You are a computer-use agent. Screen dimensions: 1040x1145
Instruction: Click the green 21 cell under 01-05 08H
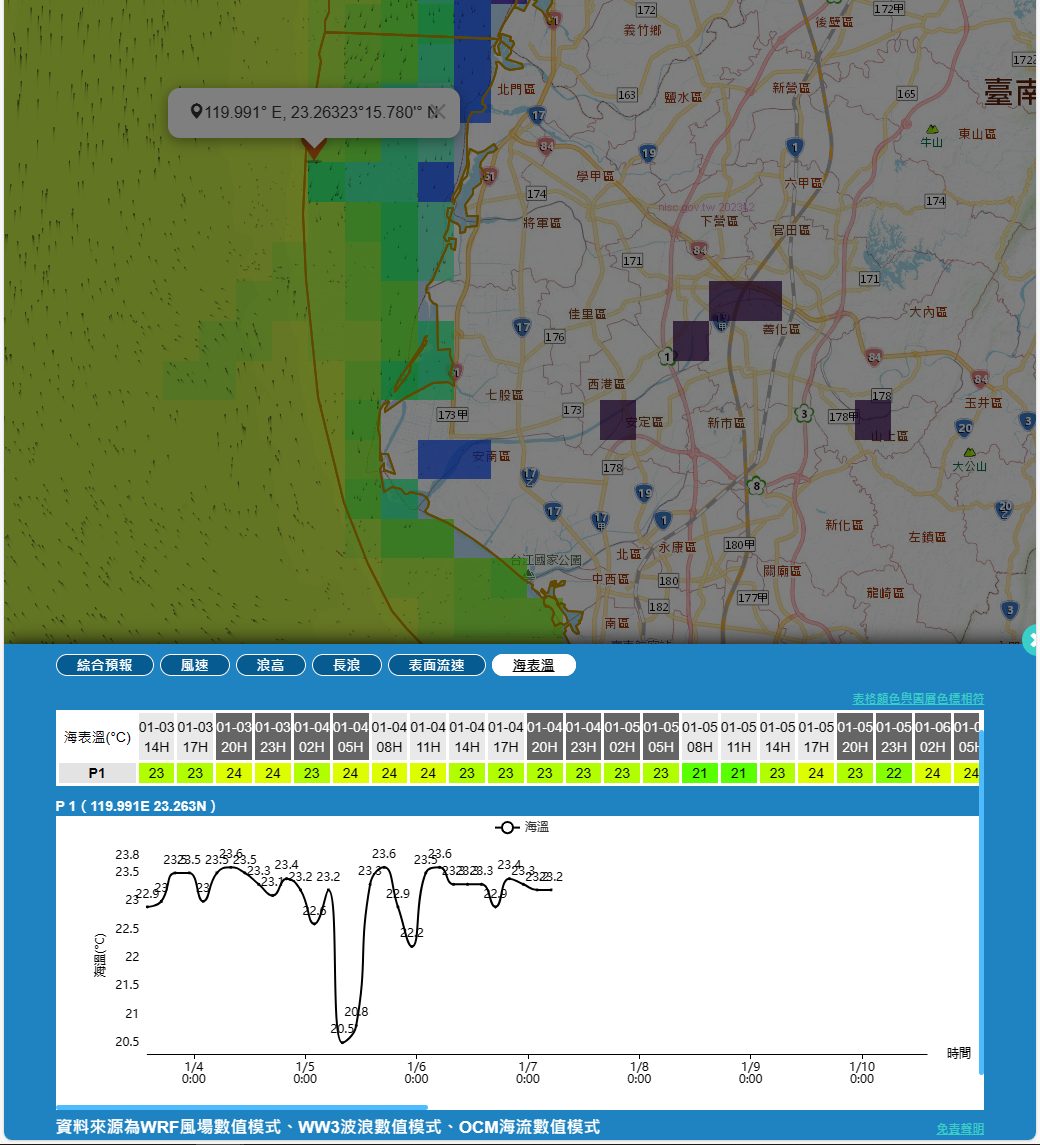pos(699,773)
